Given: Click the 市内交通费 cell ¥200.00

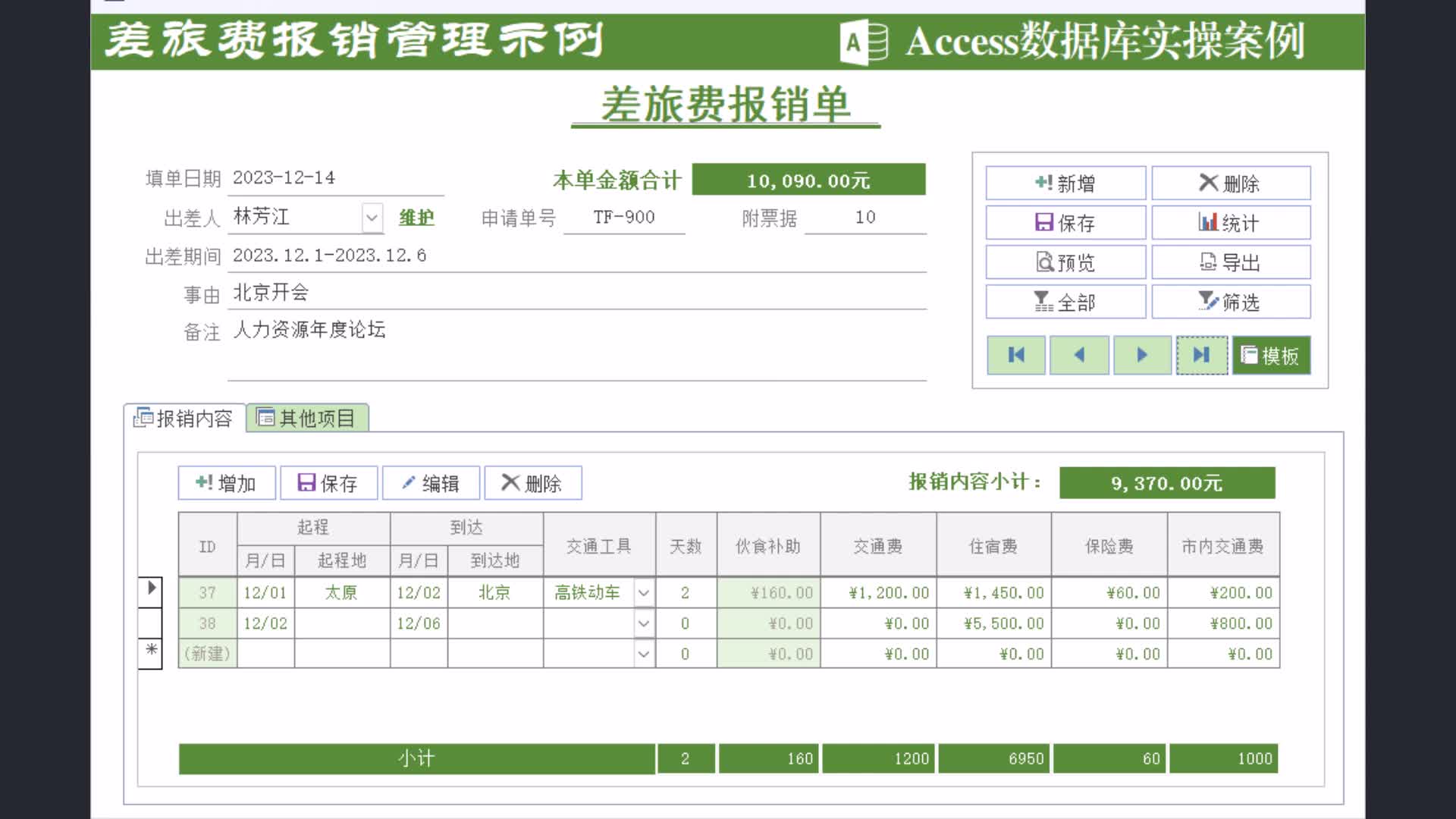Looking at the screenshot, I should 1223,593.
